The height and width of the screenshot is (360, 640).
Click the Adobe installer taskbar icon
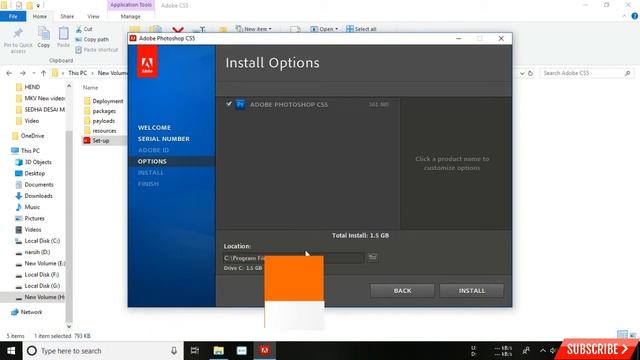pos(264,351)
